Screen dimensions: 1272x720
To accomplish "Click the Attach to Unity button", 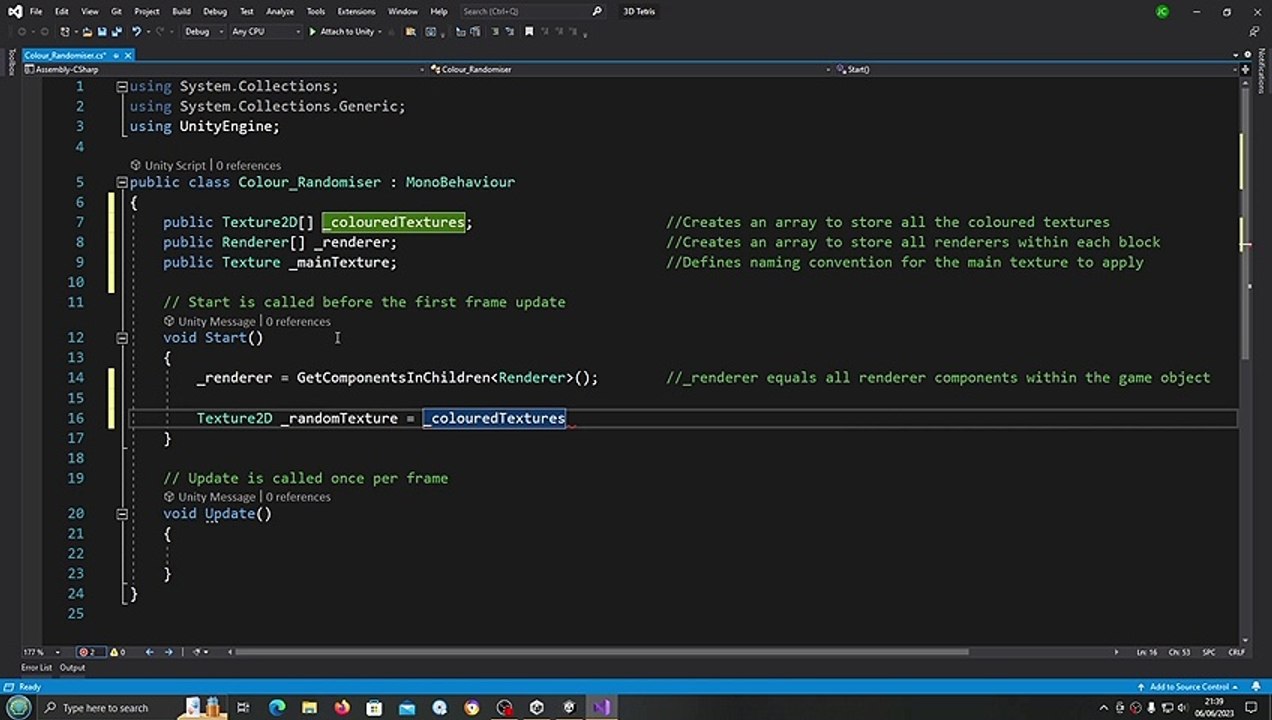I will [342, 32].
